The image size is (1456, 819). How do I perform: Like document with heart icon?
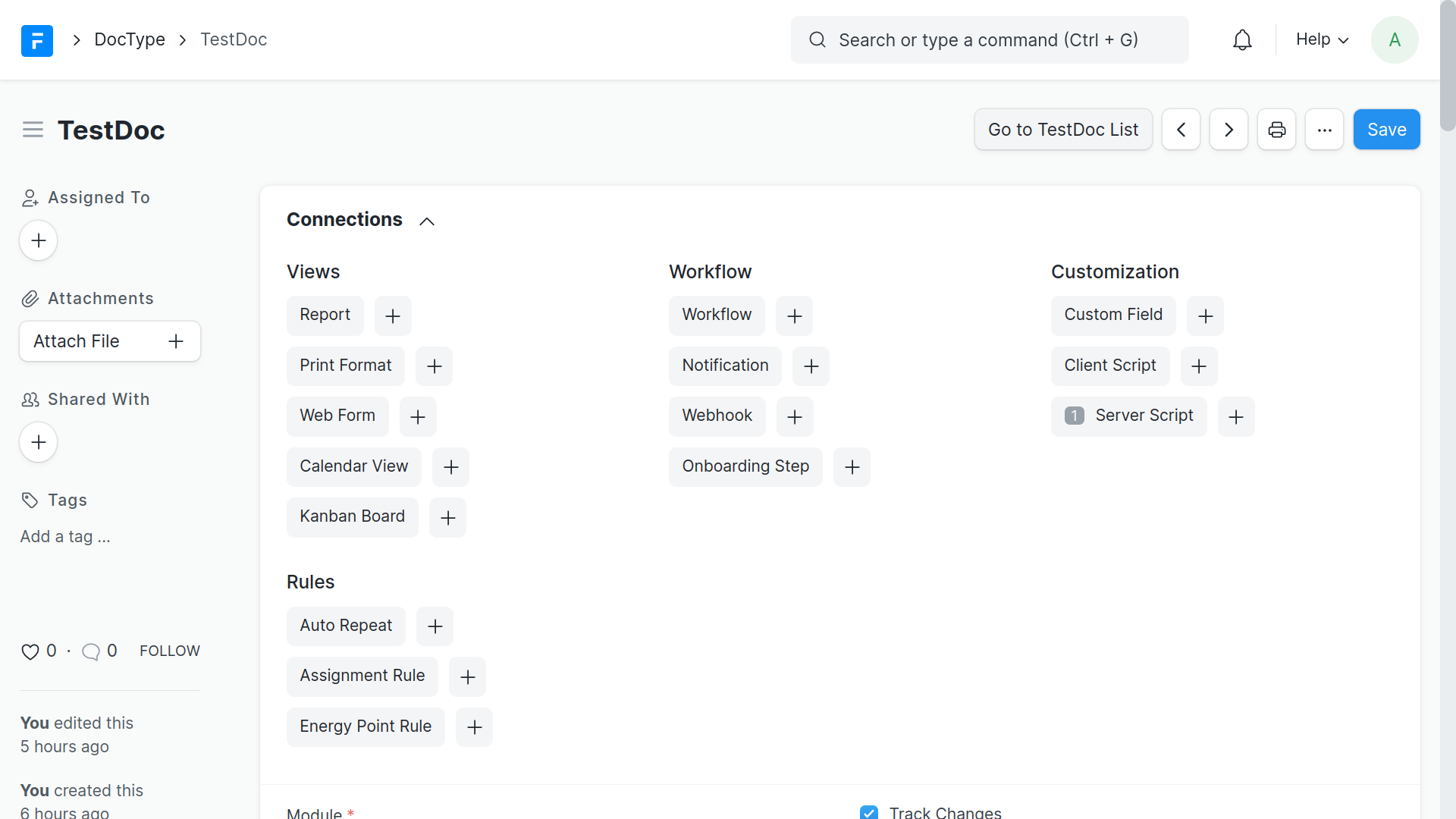[x=30, y=651]
